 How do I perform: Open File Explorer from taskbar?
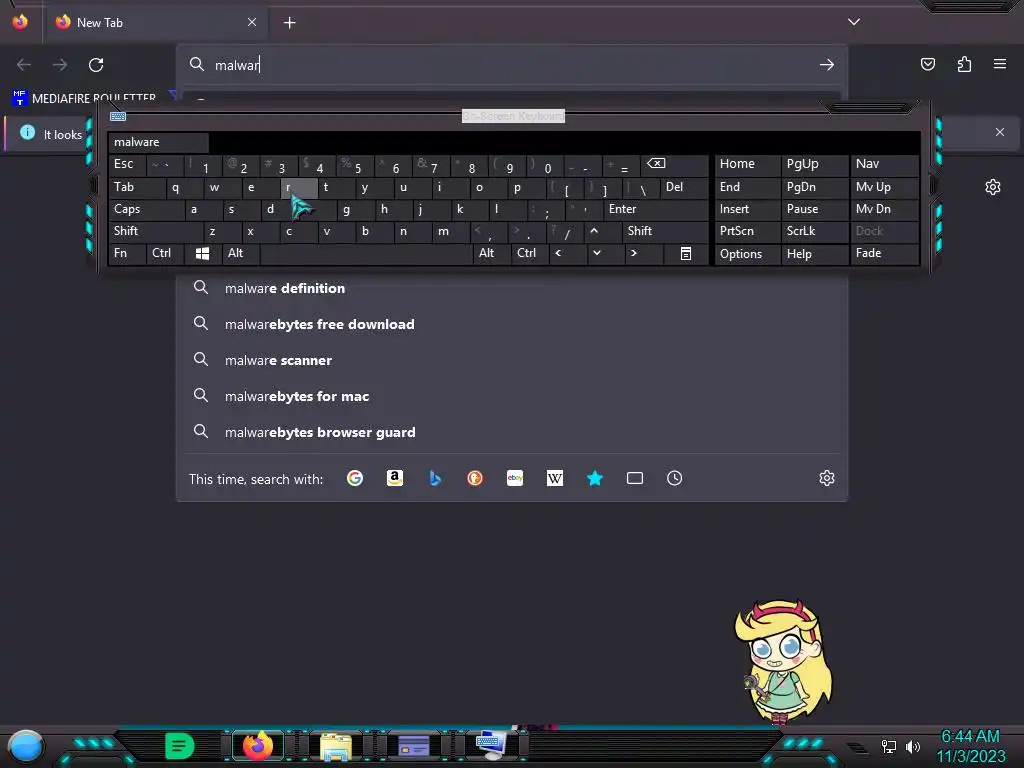point(336,746)
